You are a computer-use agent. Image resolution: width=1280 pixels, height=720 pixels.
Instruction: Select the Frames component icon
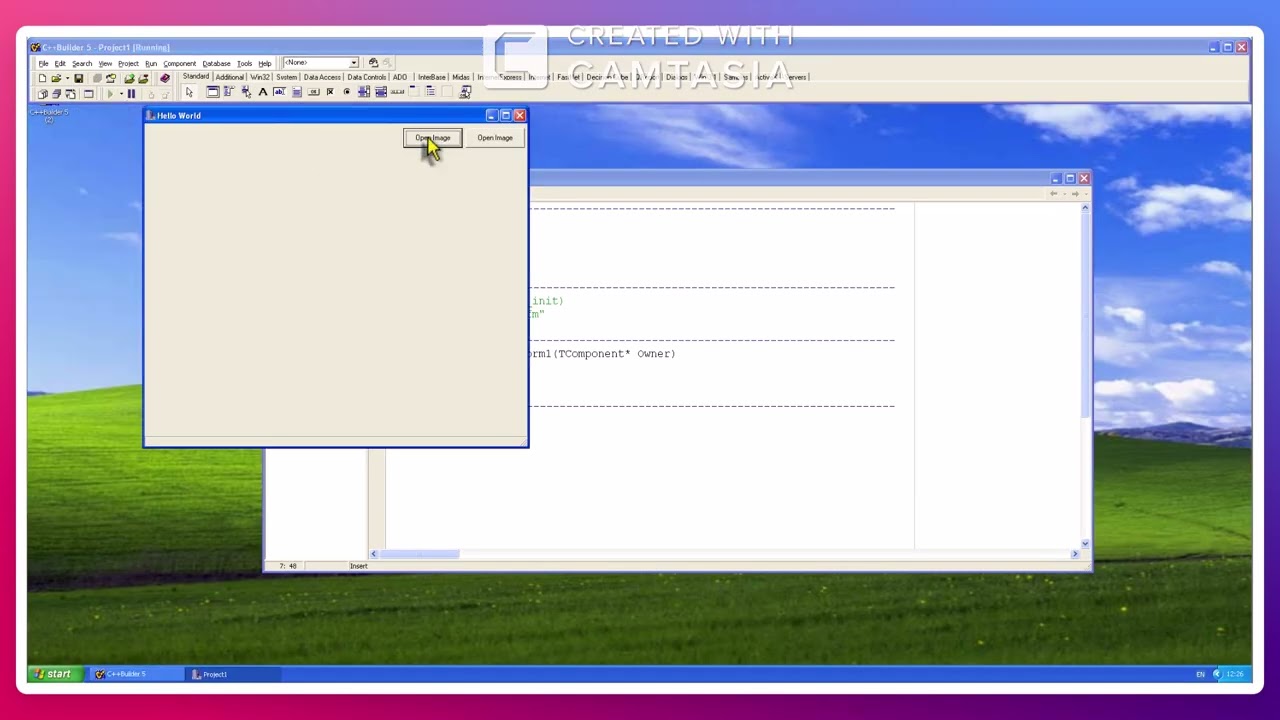pos(213,92)
